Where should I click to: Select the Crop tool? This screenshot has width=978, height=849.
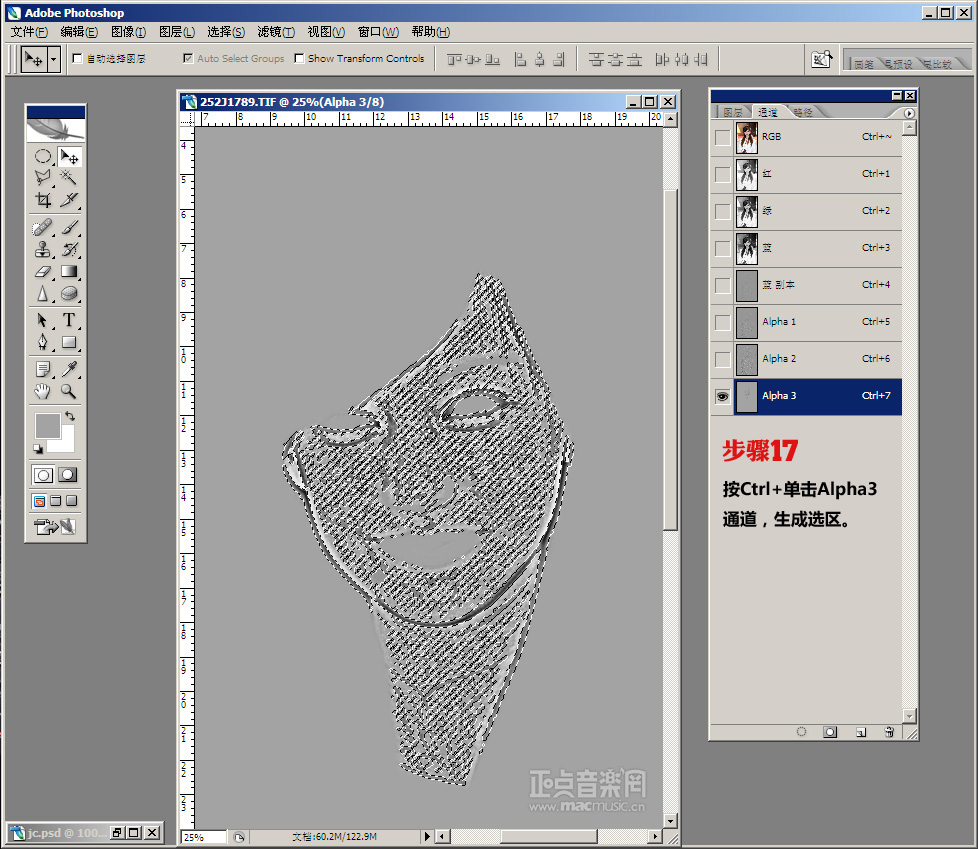click(43, 200)
